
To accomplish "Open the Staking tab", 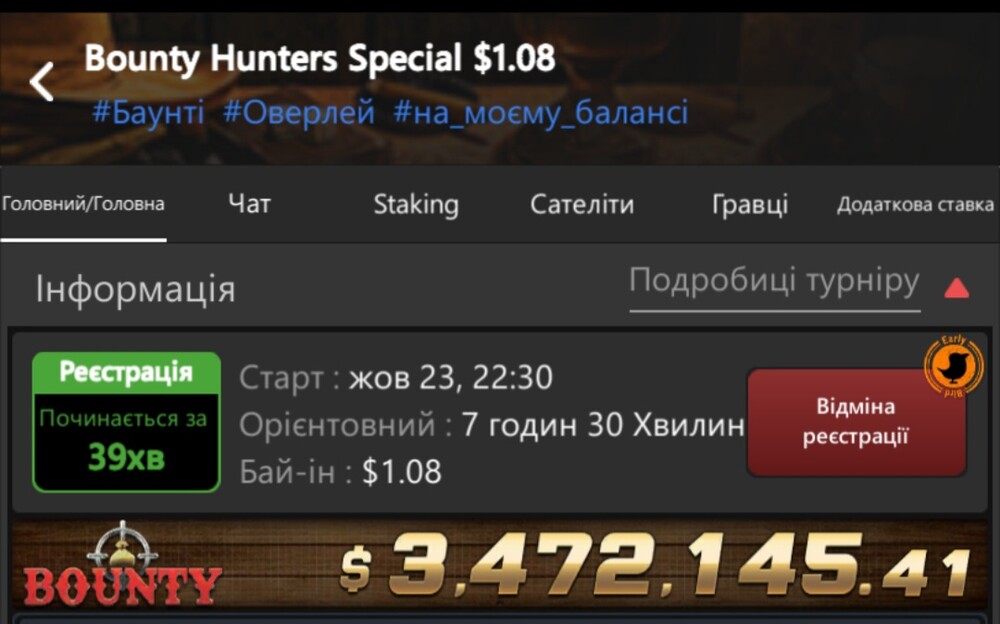I will coord(416,205).
